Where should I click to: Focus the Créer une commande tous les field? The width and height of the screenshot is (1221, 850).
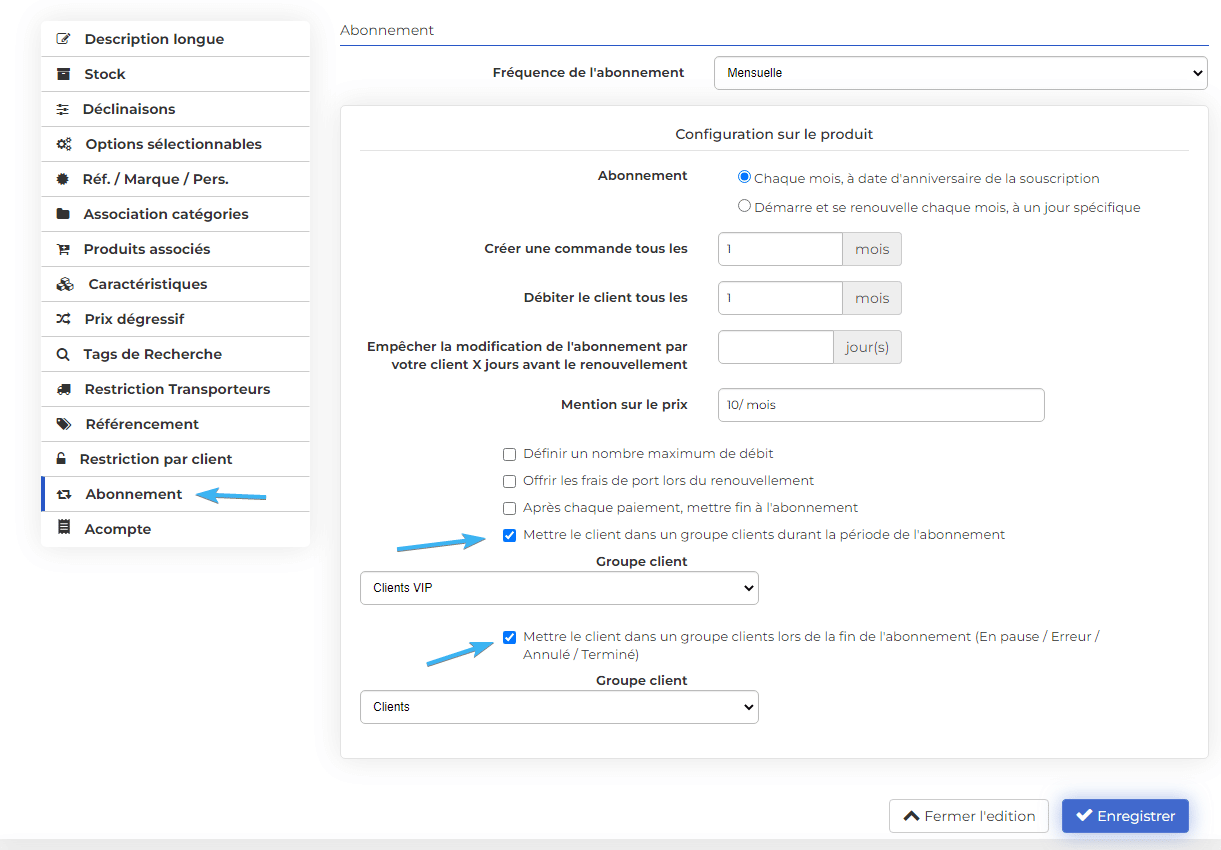coord(780,249)
